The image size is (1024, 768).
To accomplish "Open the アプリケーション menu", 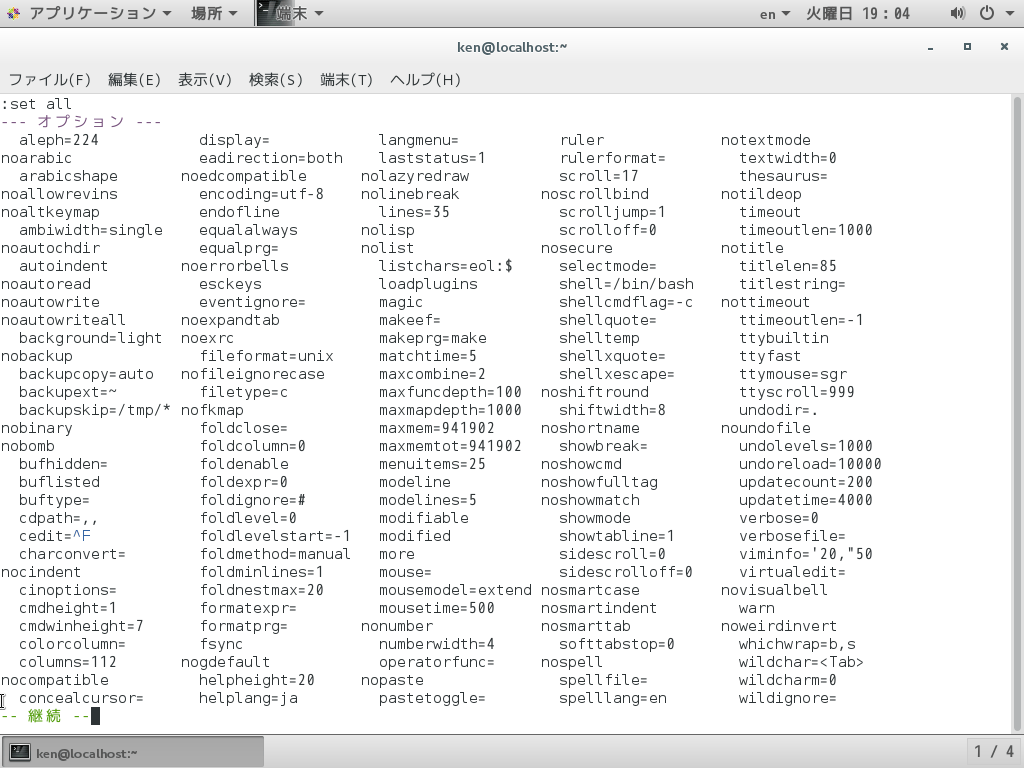I will pyautogui.click(x=99, y=13).
